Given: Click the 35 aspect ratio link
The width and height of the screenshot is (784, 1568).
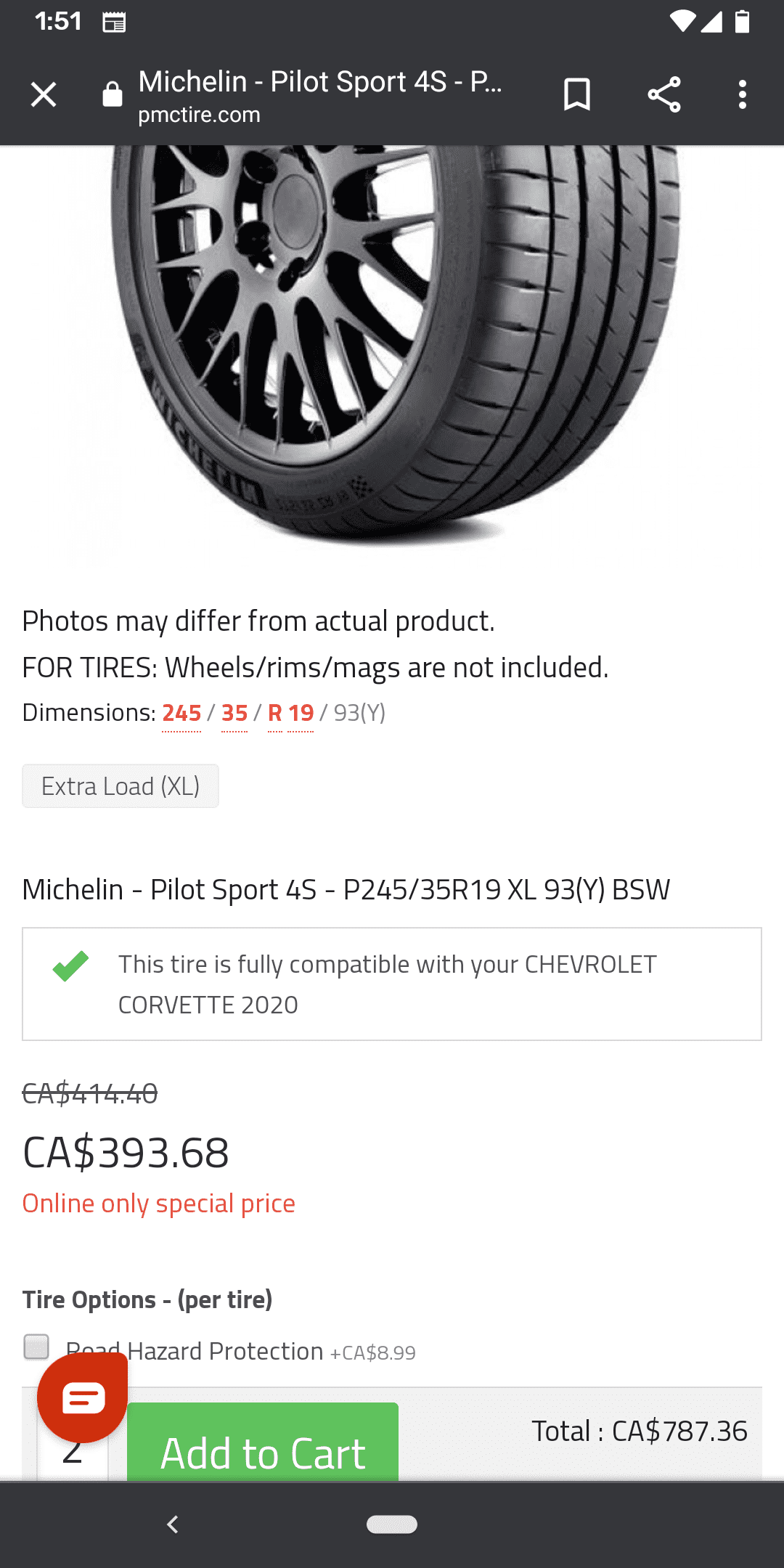Looking at the screenshot, I should (234, 713).
